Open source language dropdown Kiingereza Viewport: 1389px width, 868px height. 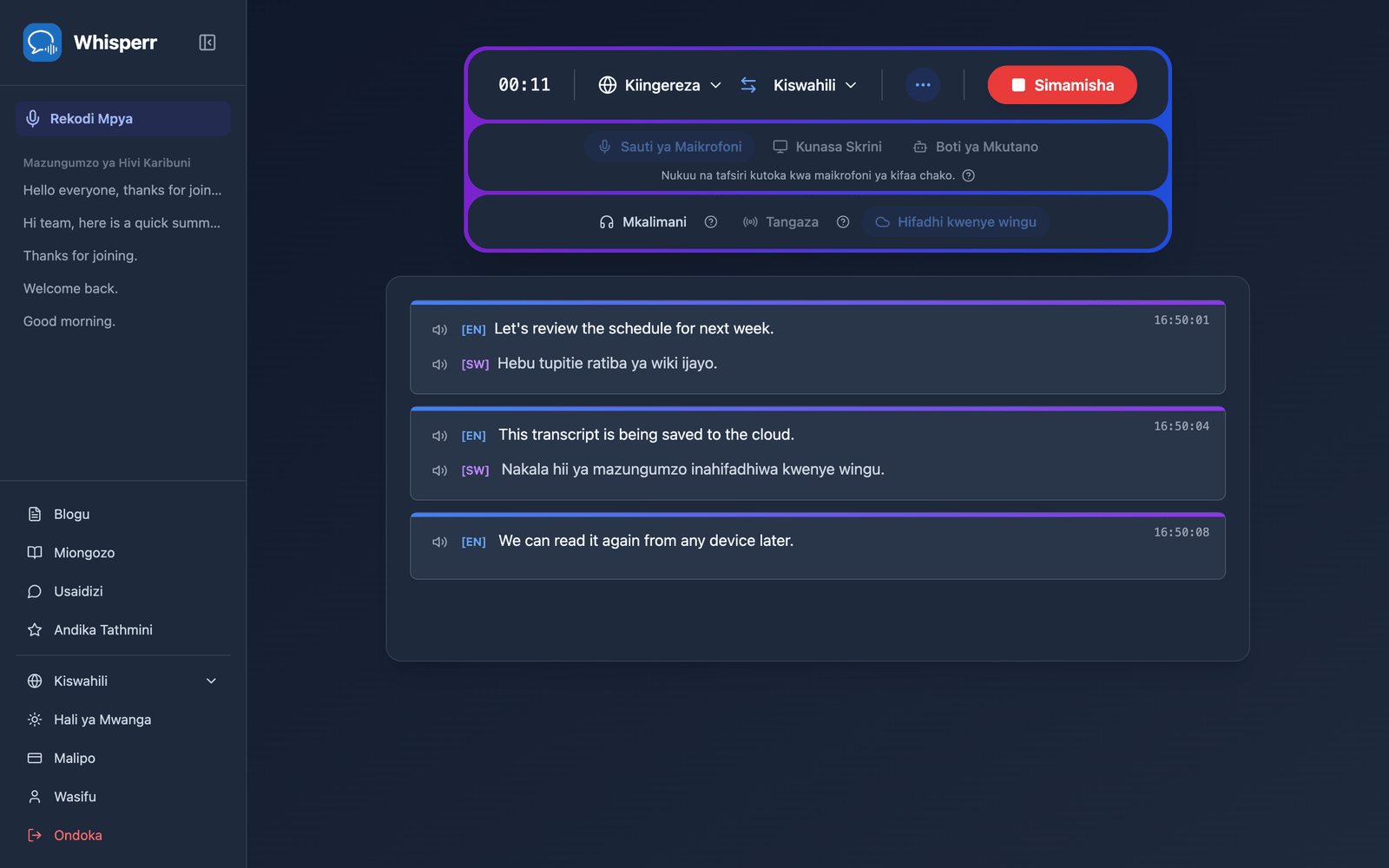(x=660, y=85)
